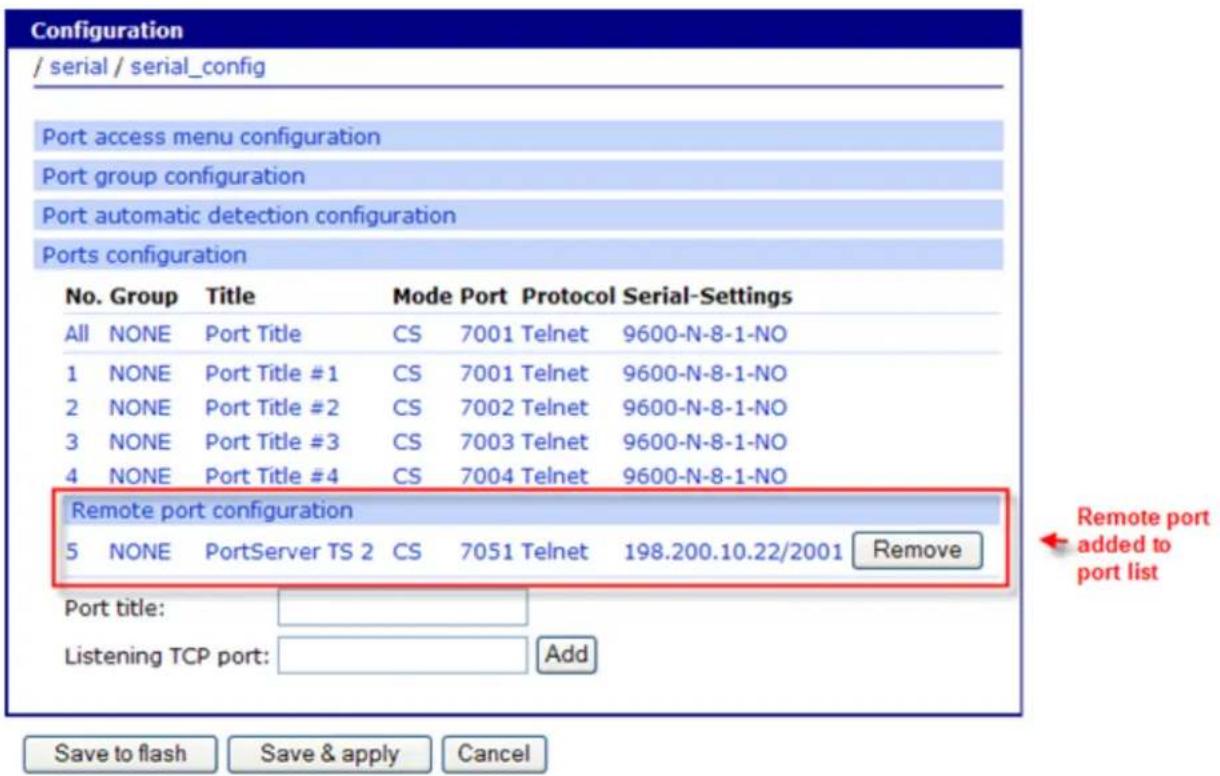Click Serial-Settings value for Port Title #3
Image resolution: width=1220 pixels, height=776 pixels.
(x=704, y=442)
